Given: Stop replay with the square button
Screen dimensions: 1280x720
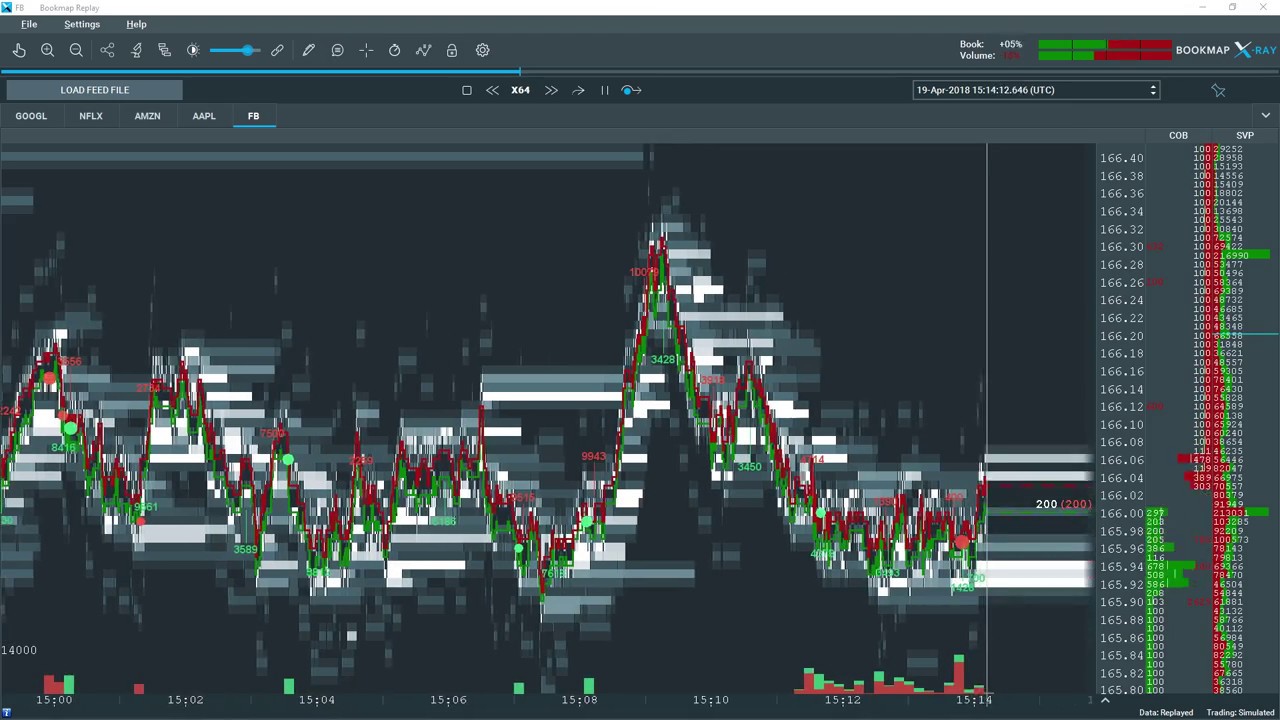Looking at the screenshot, I should (466, 90).
